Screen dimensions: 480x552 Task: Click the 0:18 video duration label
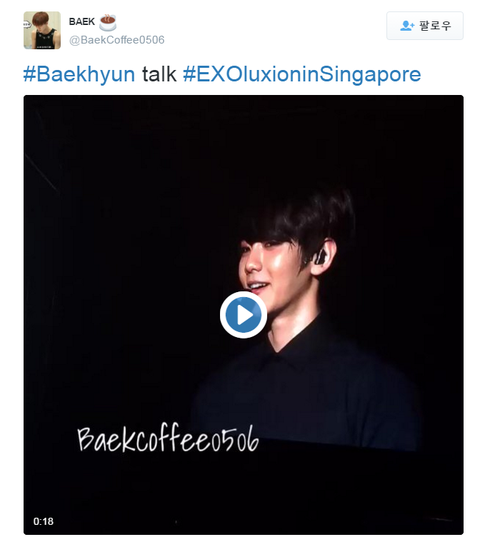(x=43, y=521)
